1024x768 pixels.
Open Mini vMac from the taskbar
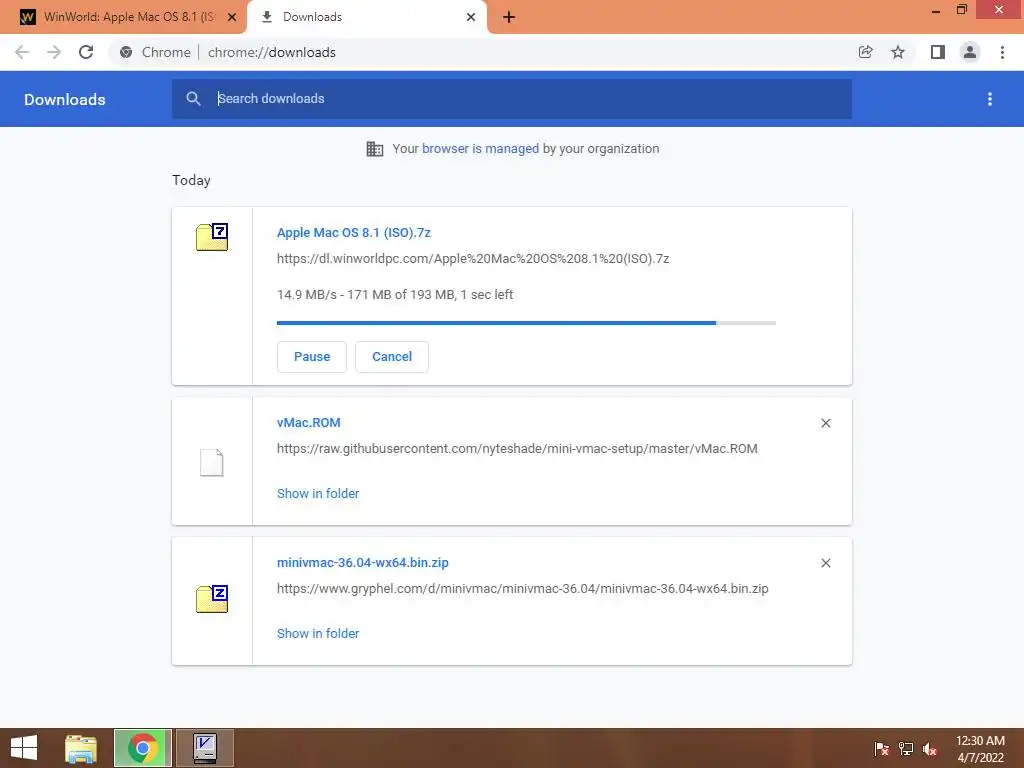tap(205, 748)
